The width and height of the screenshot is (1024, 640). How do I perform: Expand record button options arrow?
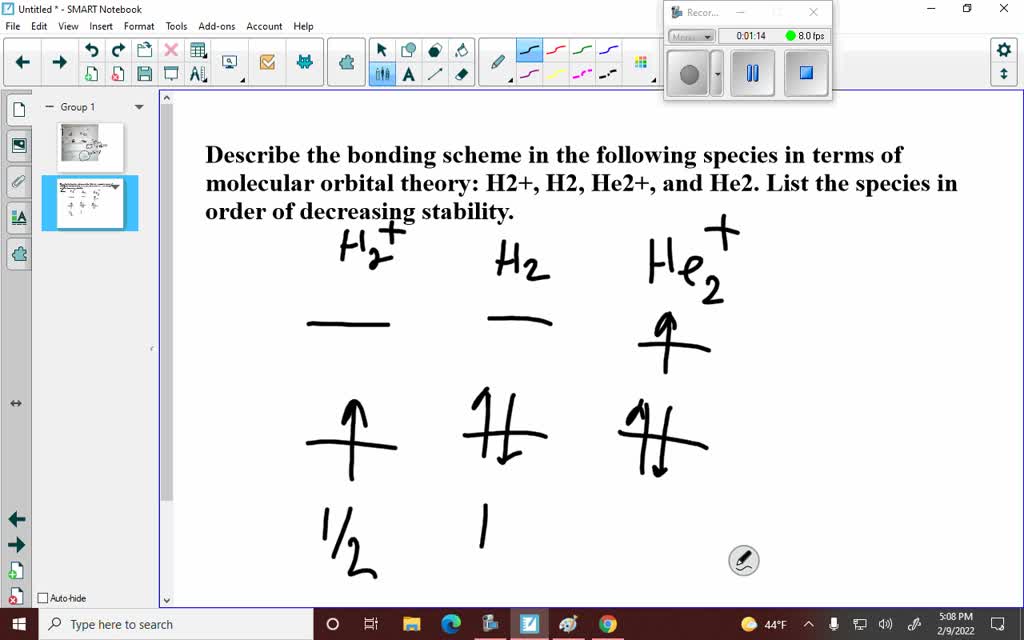[x=716, y=73]
